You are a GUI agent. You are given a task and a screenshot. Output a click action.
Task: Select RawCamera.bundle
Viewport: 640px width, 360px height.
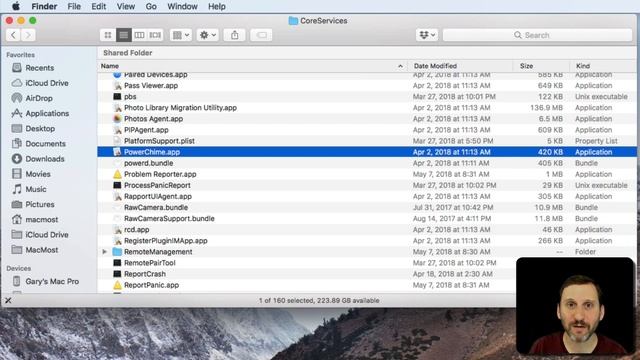pyautogui.click(x=367, y=207)
